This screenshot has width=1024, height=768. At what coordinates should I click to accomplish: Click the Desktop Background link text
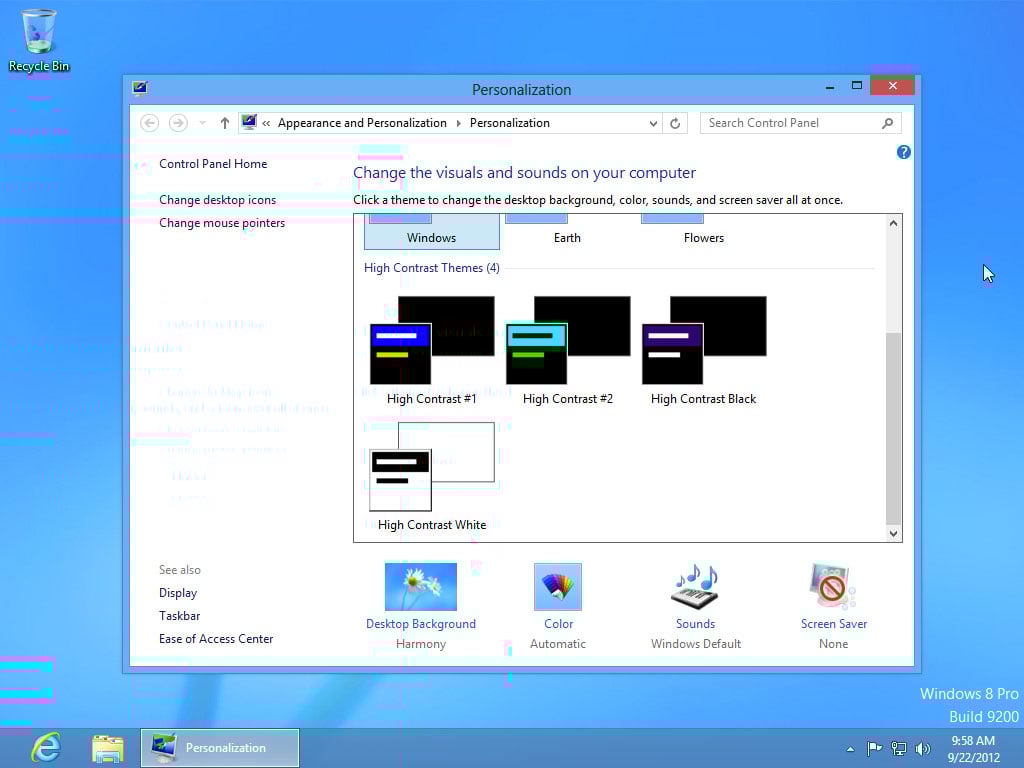click(x=421, y=624)
